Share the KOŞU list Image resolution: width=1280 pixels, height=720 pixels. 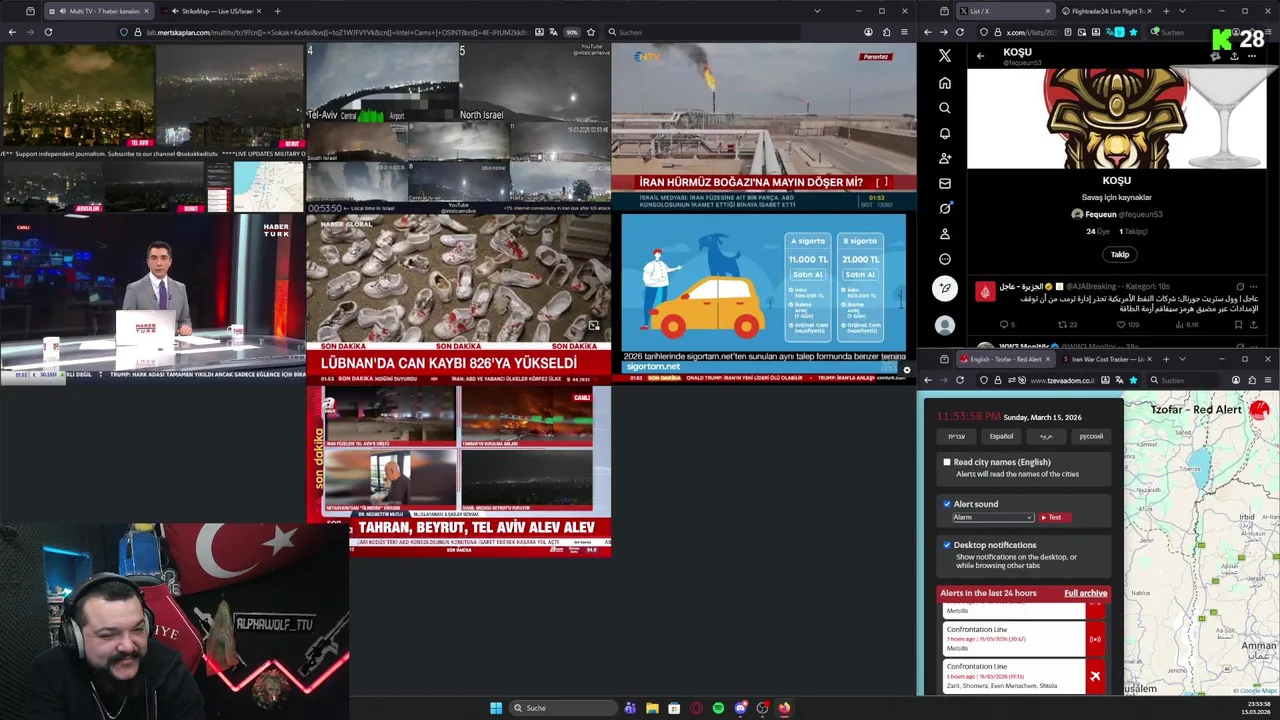tap(1234, 56)
